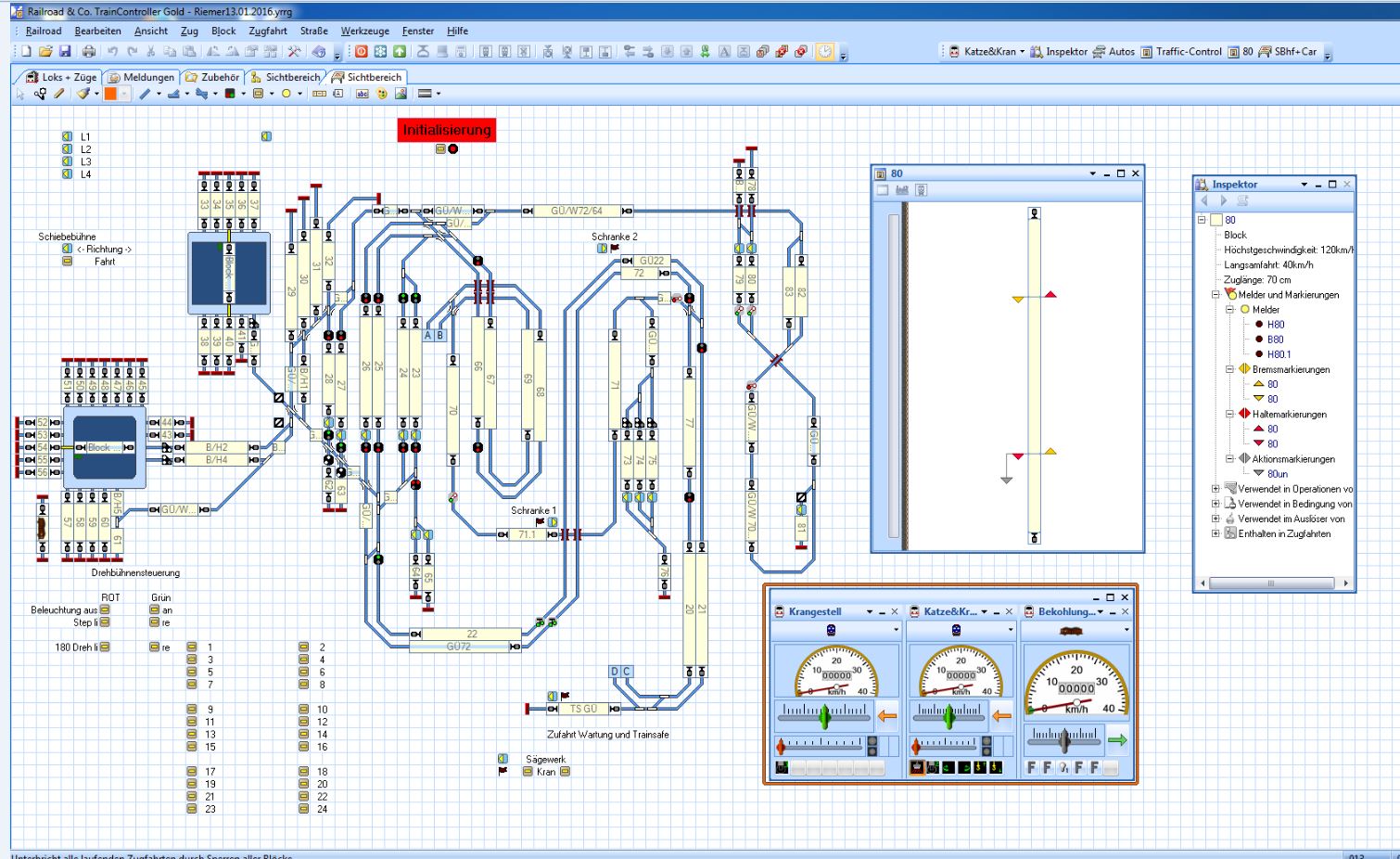Click the Save file toolbar icon
Screen dimensions: 1400x859
point(65,52)
